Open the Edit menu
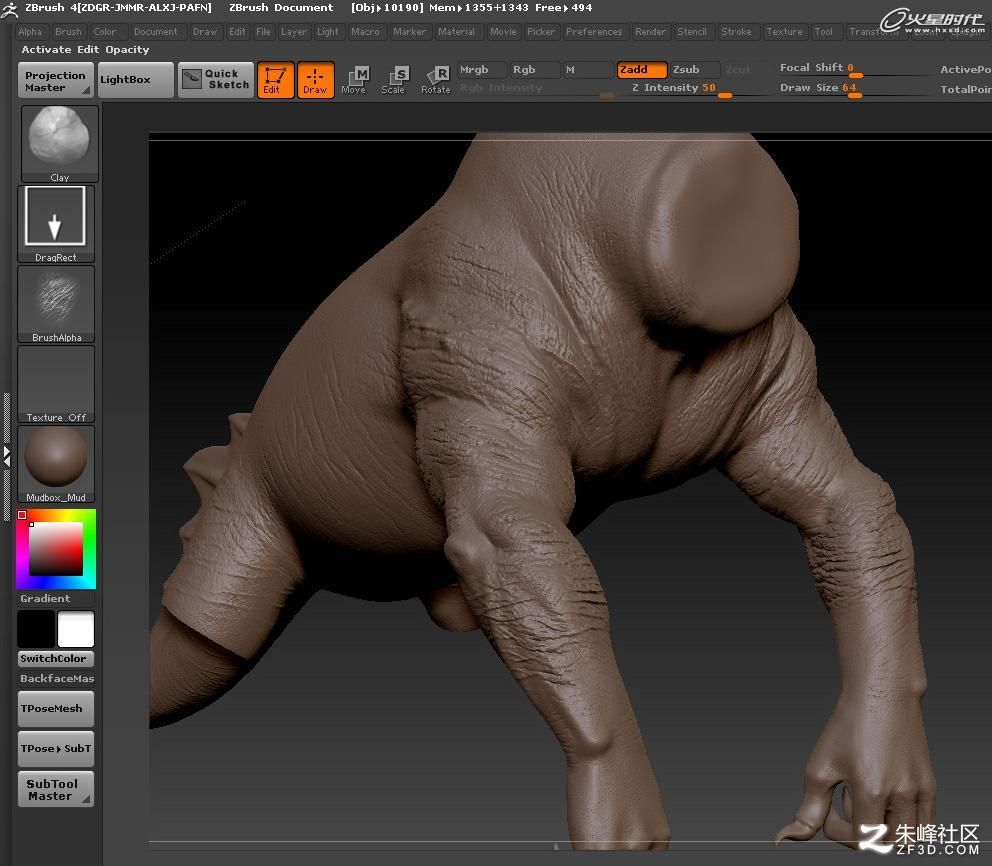This screenshot has width=992, height=866. click(237, 32)
